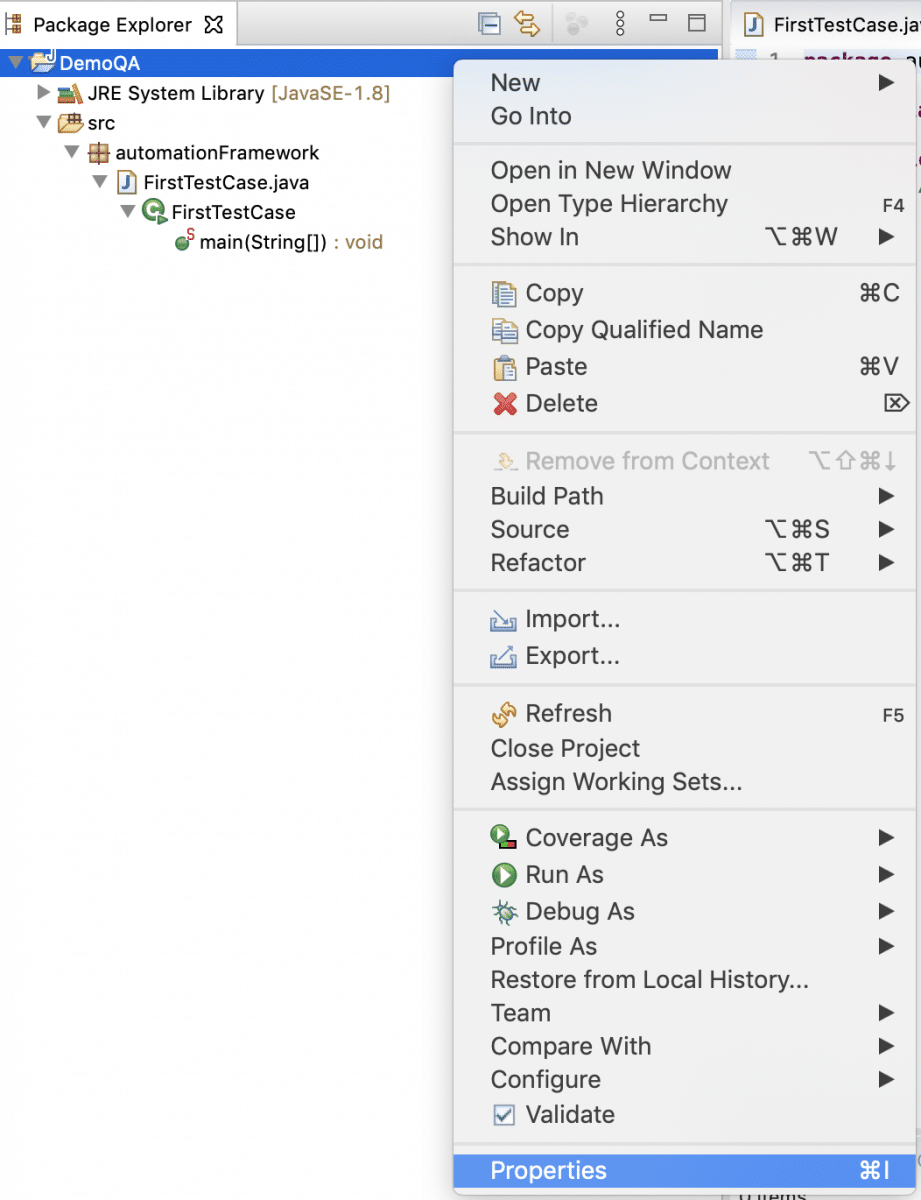This screenshot has height=1200, width=921.
Task: Collapse automationFramework package node
Action: click(71, 153)
